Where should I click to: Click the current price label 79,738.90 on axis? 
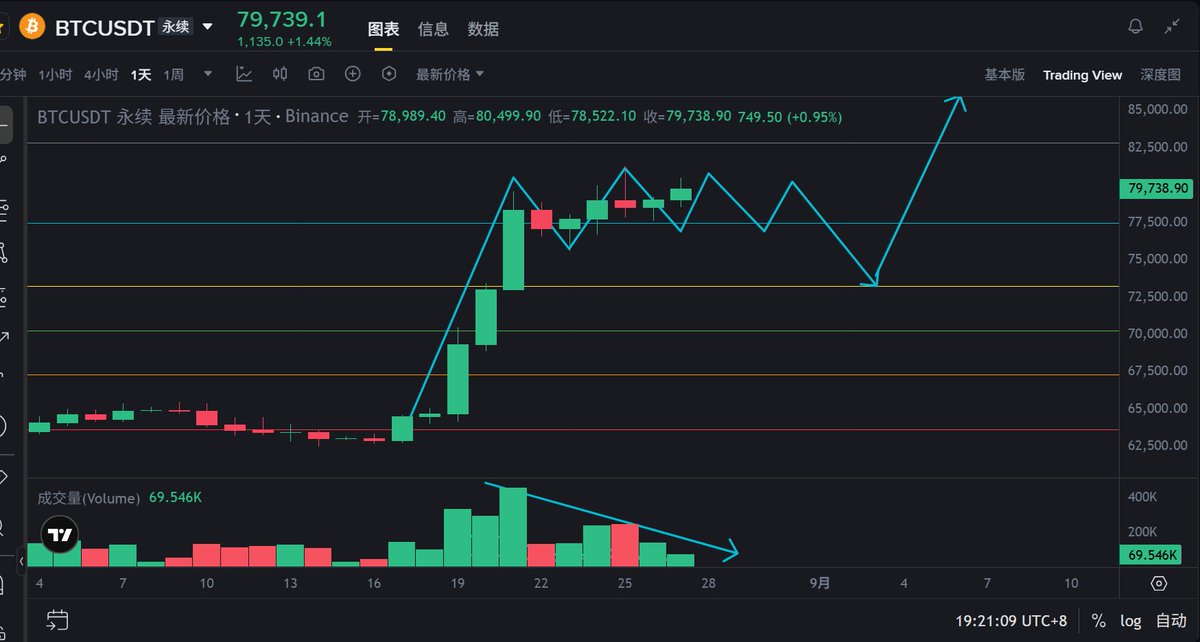(x=1157, y=188)
